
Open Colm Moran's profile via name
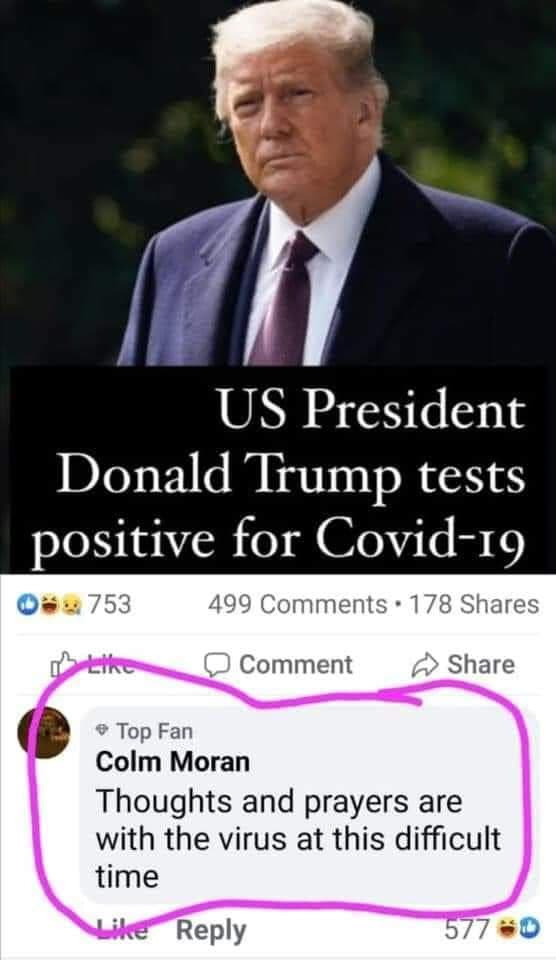(x=173, y=762)
